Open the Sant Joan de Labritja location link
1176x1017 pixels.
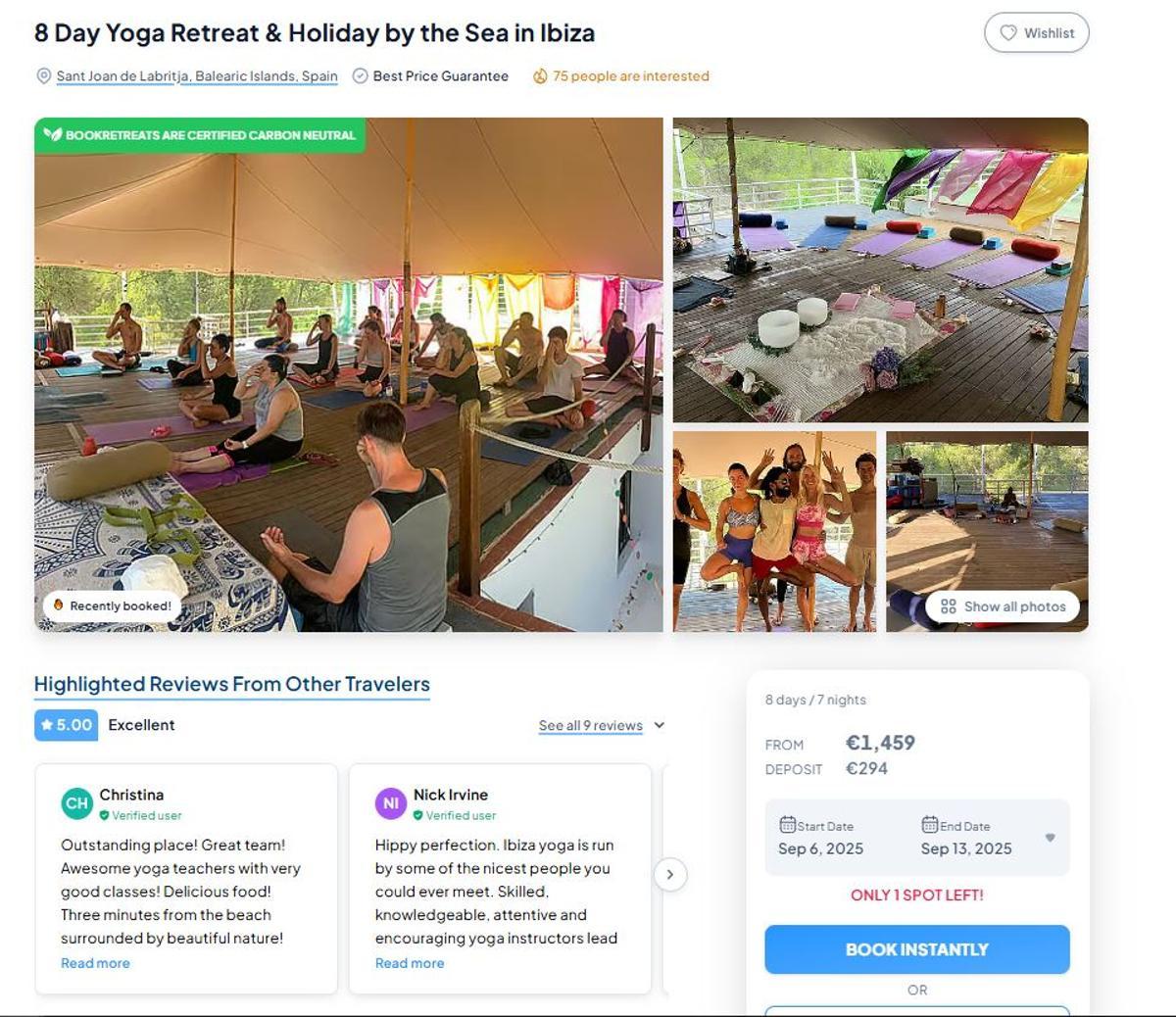(197, 75)
